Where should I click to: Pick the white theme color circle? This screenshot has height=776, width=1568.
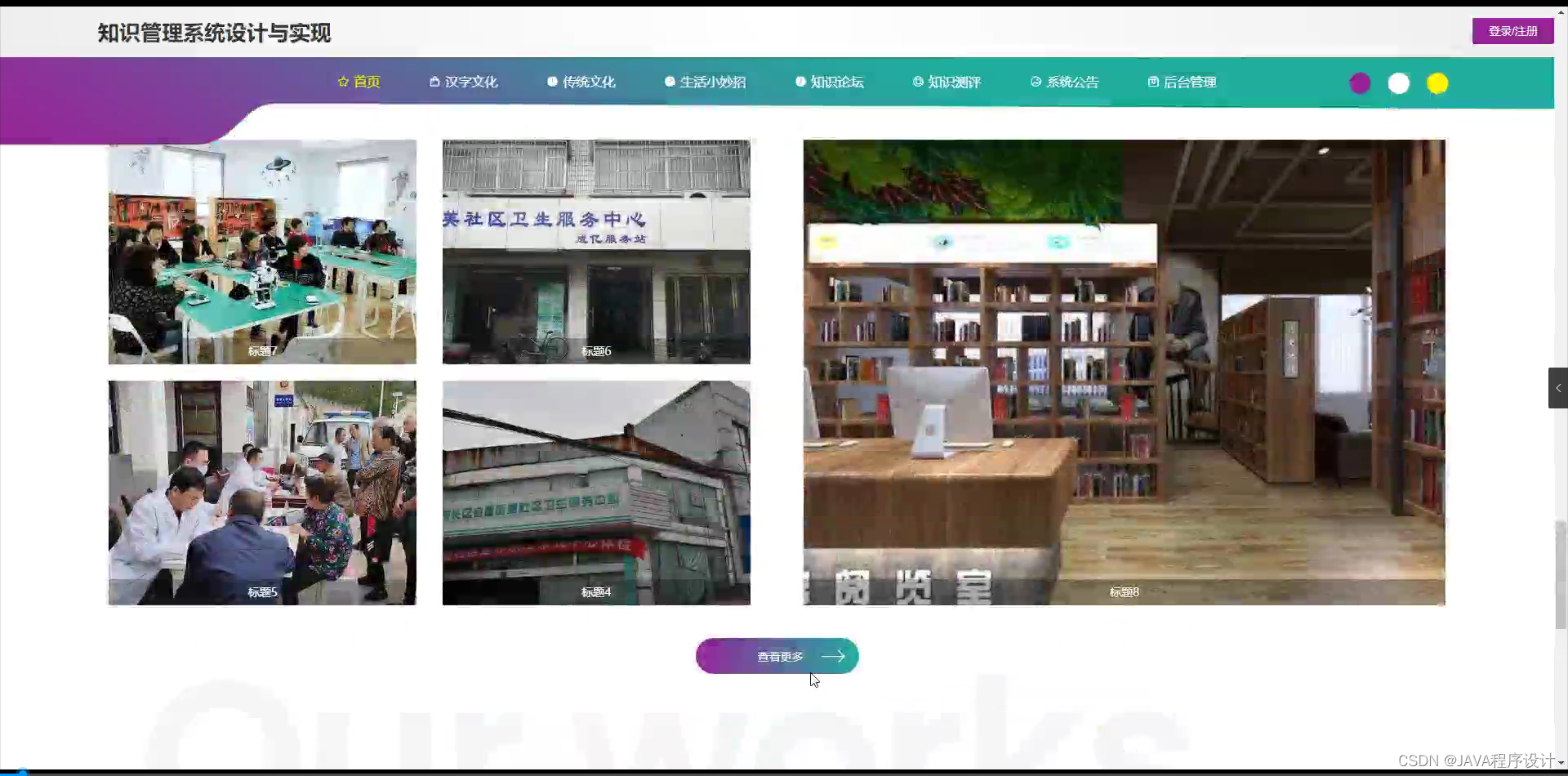click(1398, 83)
